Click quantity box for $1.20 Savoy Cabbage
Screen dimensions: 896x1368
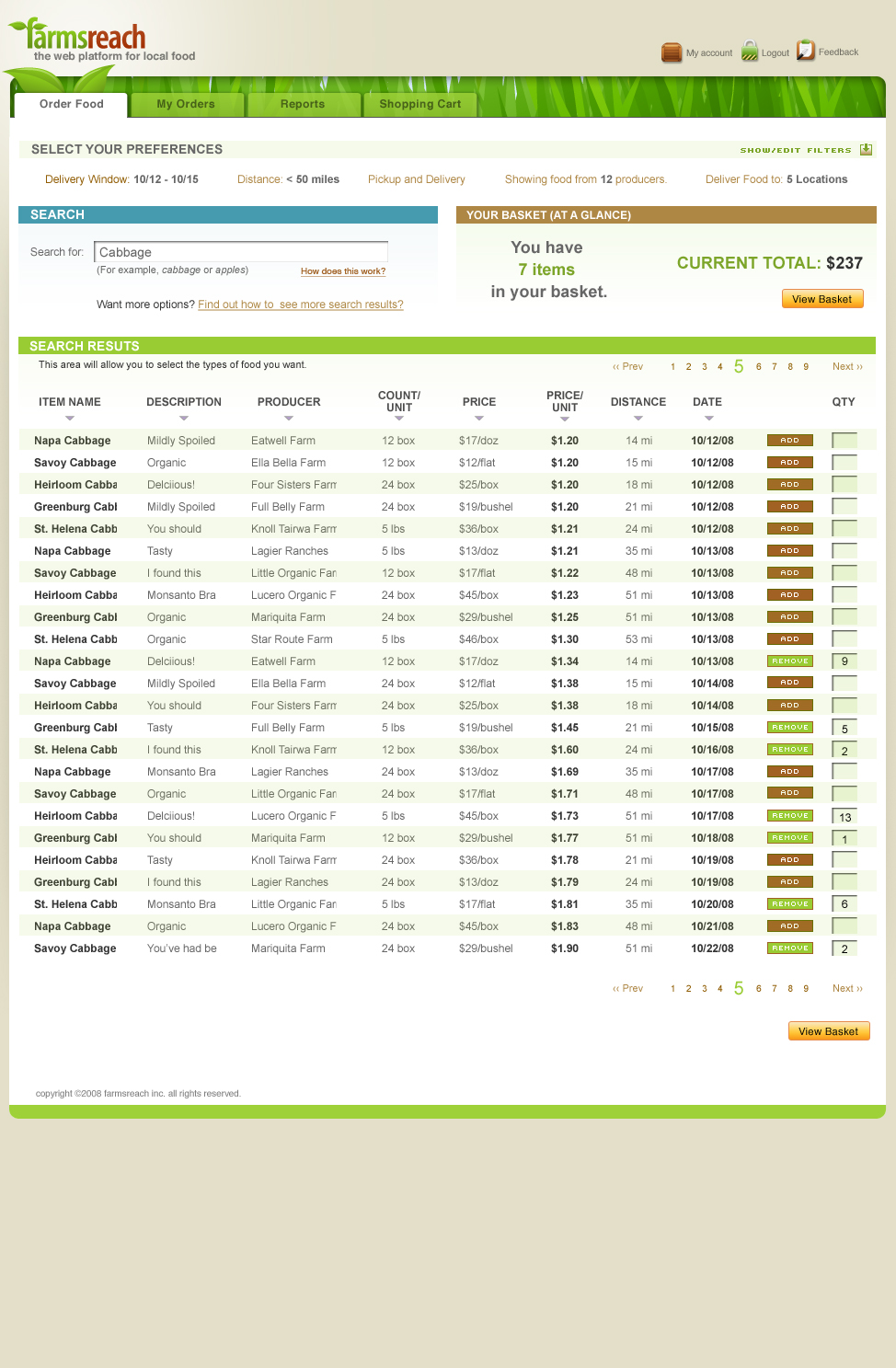pos(844,463)
